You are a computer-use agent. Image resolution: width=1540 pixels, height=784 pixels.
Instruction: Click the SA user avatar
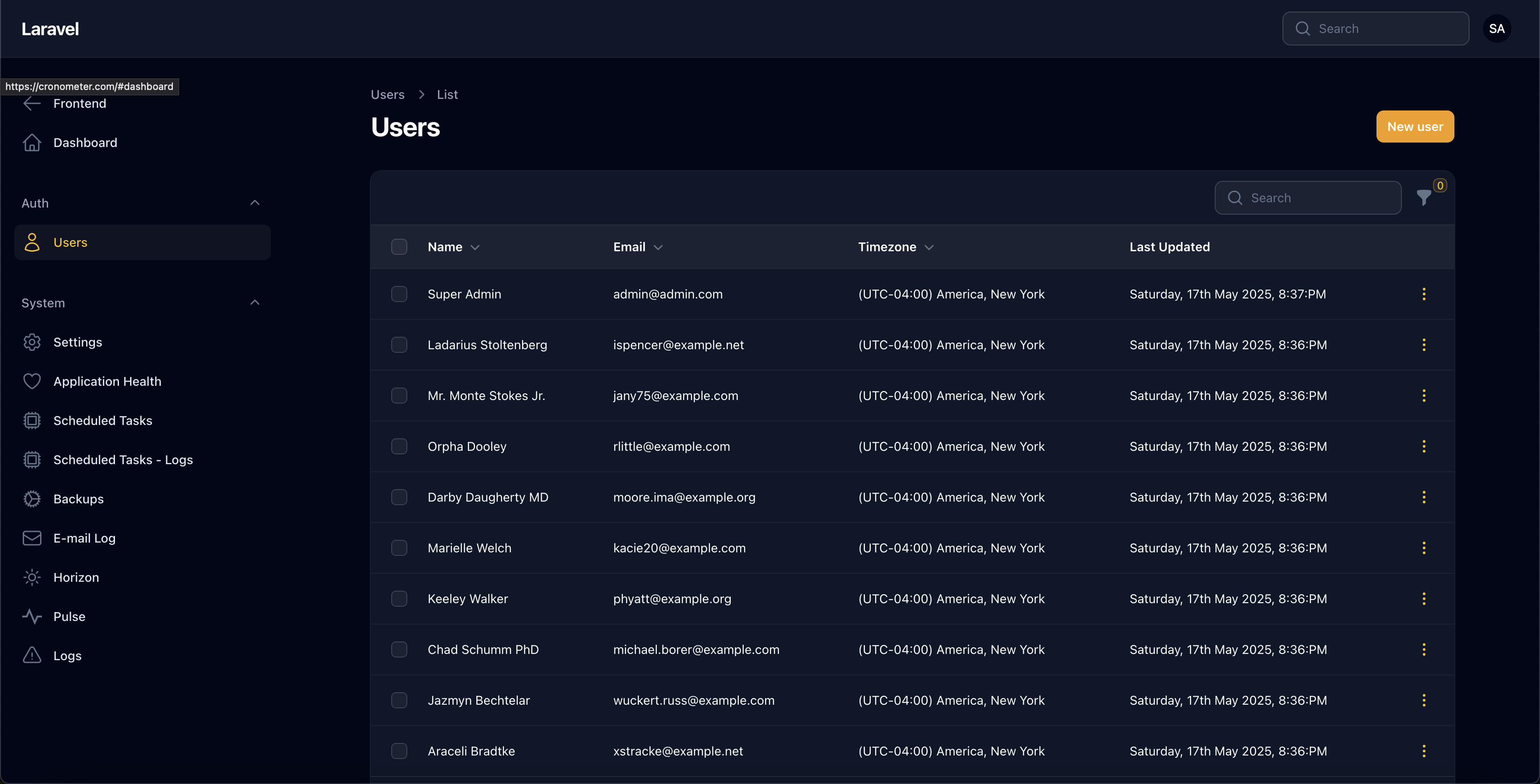point(1497,29)
